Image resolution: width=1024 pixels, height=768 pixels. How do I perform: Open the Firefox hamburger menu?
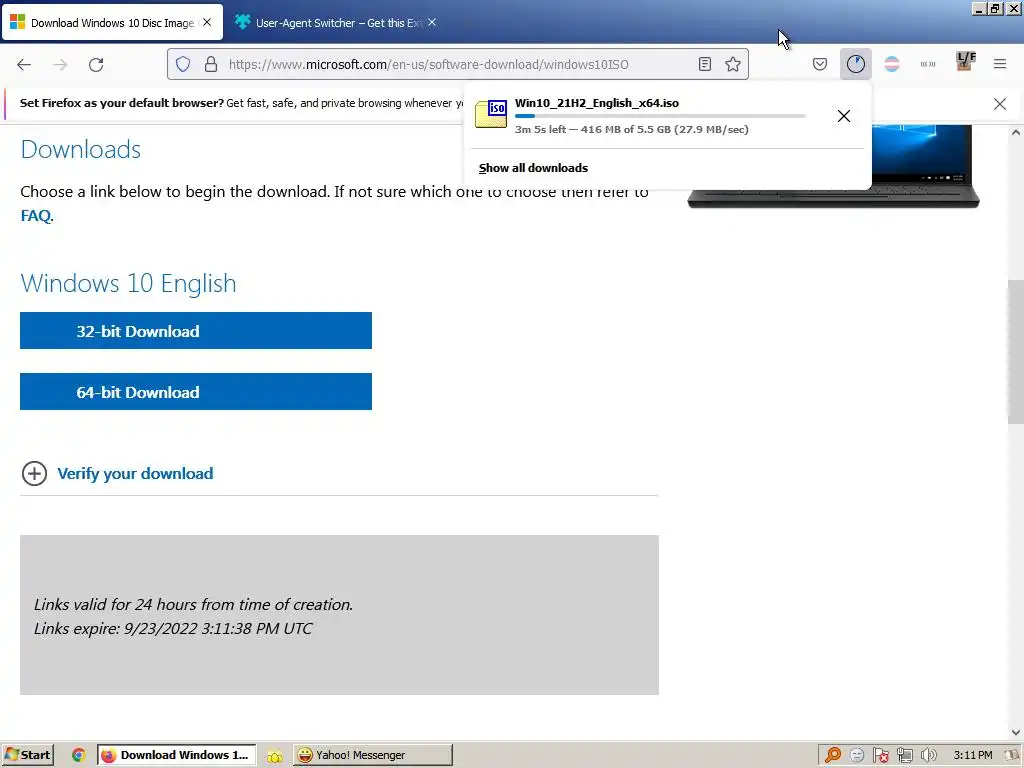click(1000, 64)
